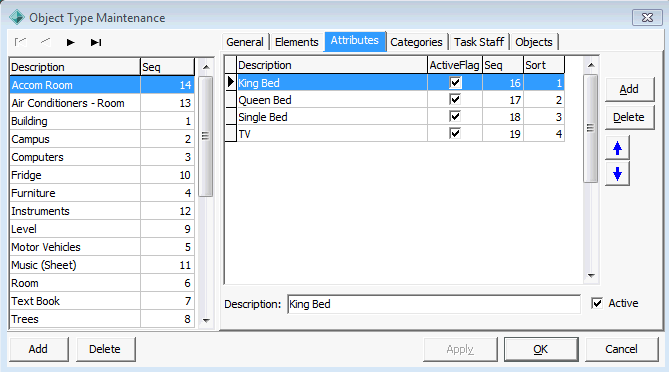Image resolution: width=669 pixels, height=372 pixels.
Task: Select Furniture in object type list
Action: (102, 193)
